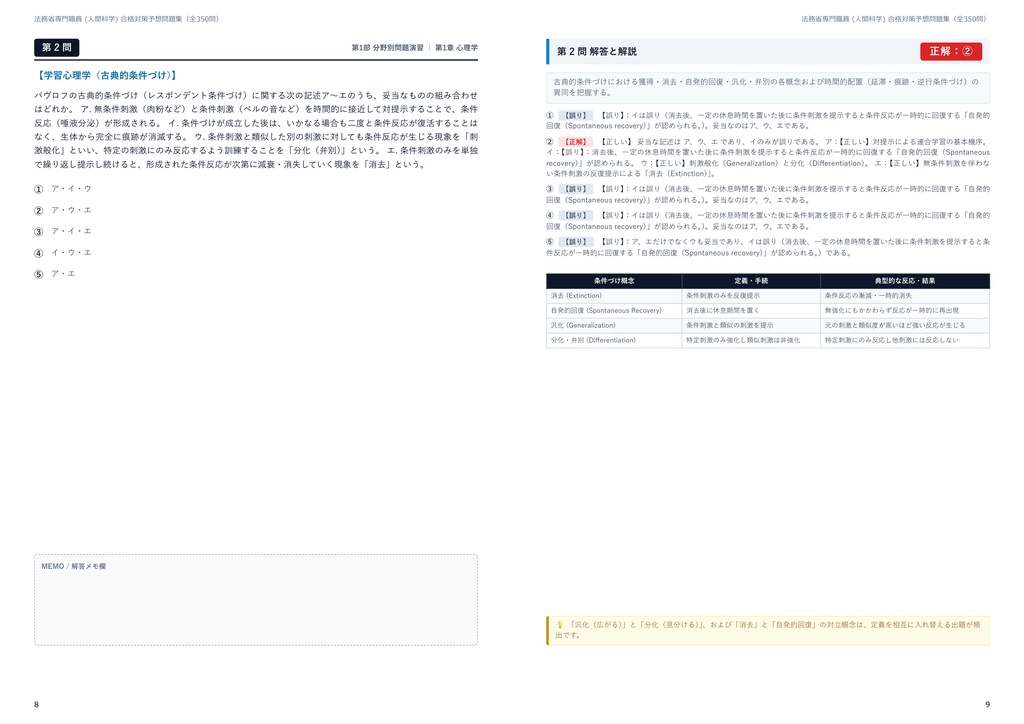Select answer option ③ ア・イ・エ

63,231
